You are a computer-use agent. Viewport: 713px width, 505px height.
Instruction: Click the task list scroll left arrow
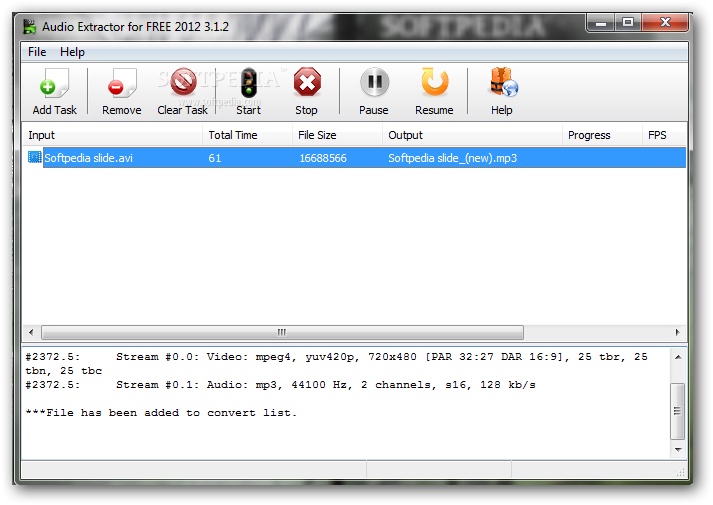pyautogui.click(x=31, y=332)
